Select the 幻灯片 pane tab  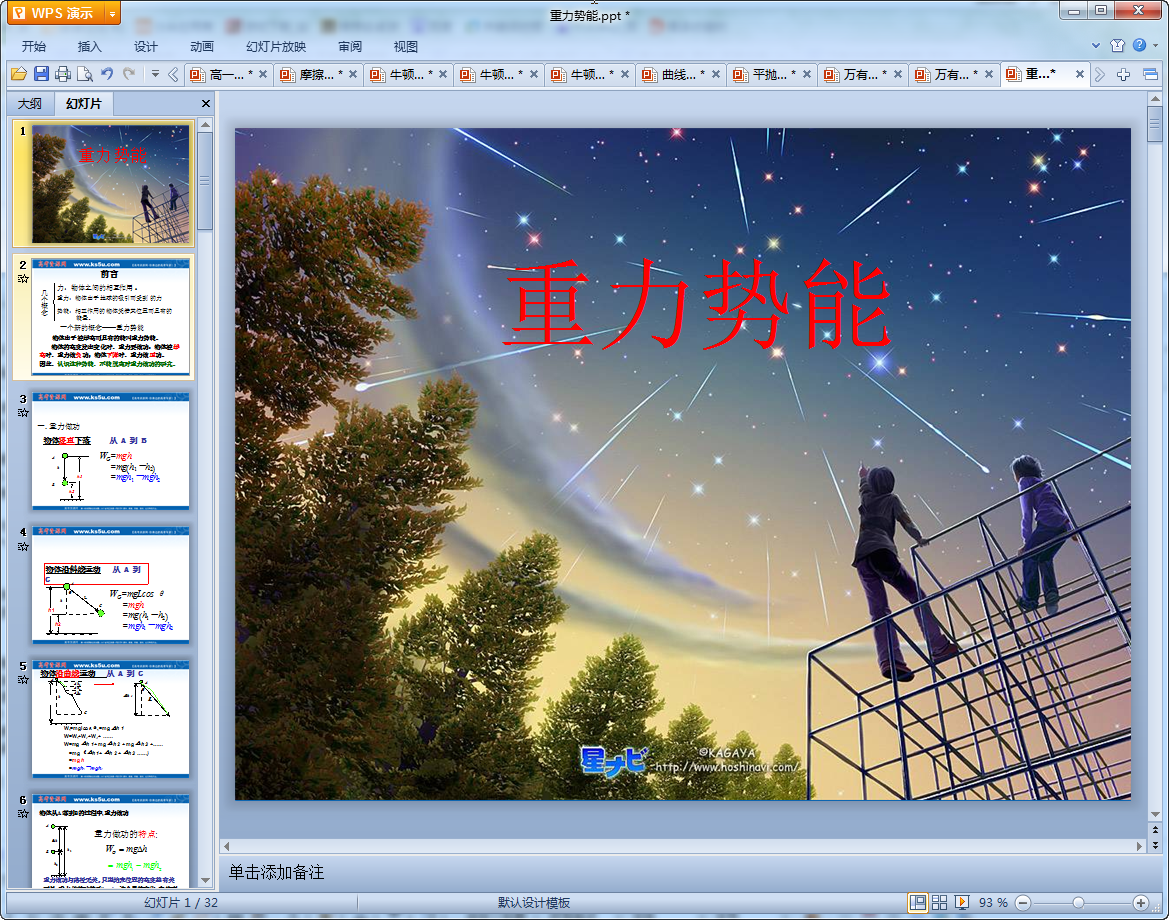(x=83, y=104)
